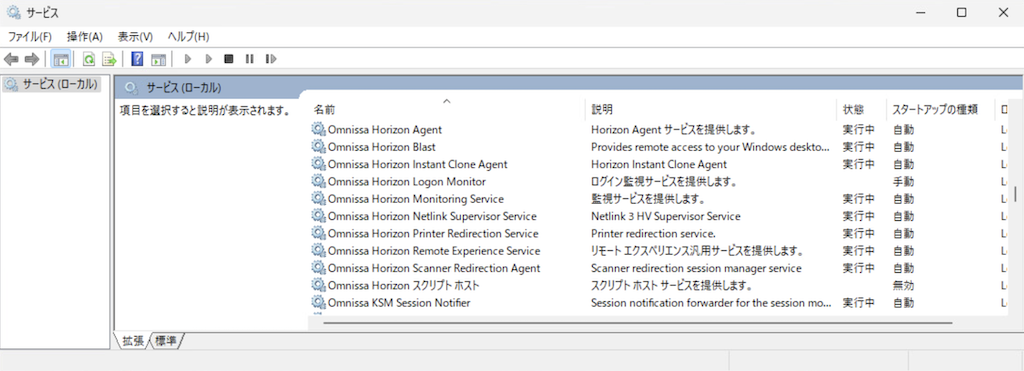Click description 'Printer redirection service.'
This screenshot has width=1024, height=371.
[653, 233]
